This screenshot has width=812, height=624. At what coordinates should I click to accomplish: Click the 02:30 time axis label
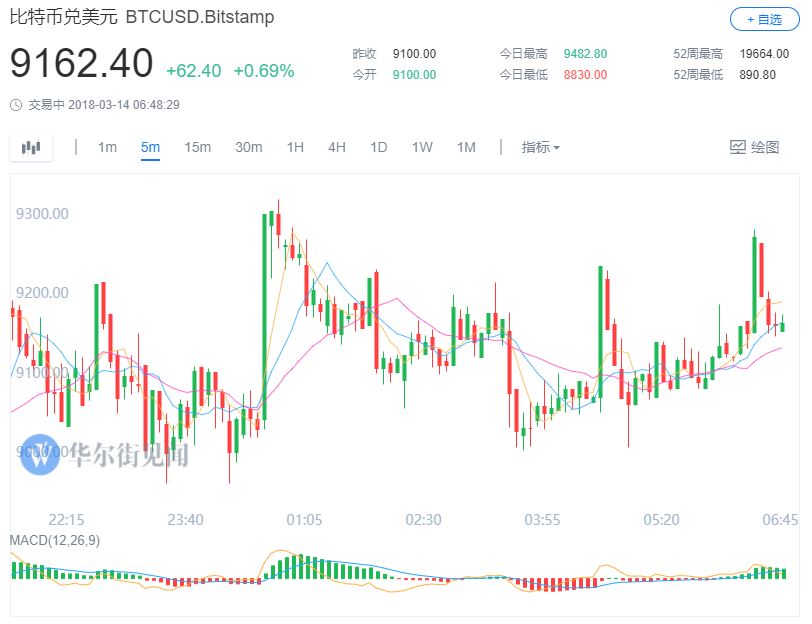tap(424, 519)
